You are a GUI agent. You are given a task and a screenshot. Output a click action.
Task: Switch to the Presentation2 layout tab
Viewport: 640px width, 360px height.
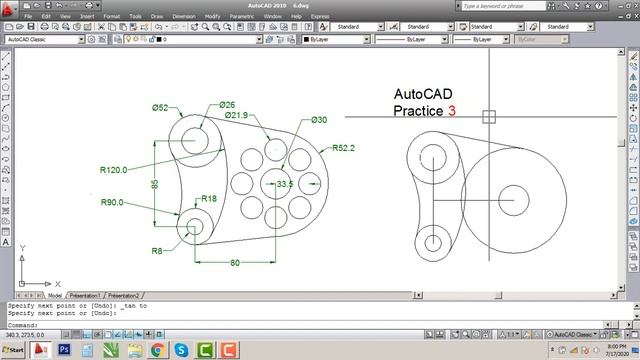[x=123, y=295]
